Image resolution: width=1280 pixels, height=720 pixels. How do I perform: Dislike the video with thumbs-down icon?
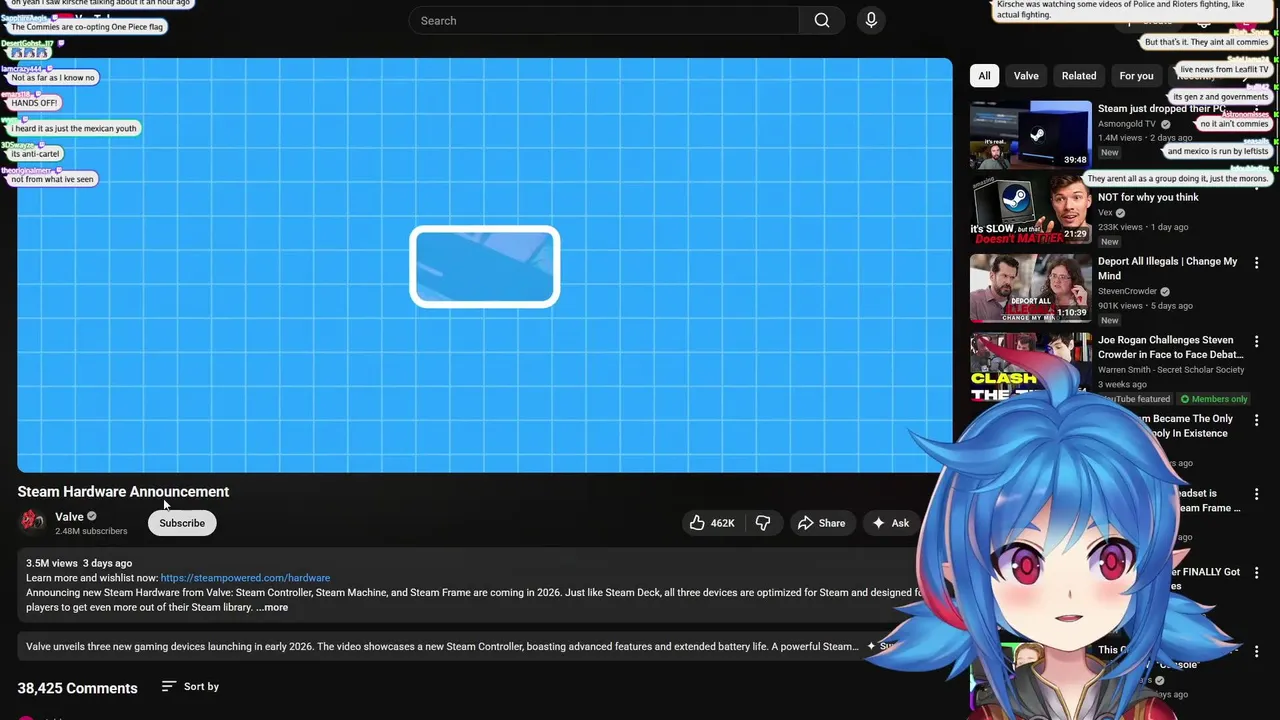763,523
